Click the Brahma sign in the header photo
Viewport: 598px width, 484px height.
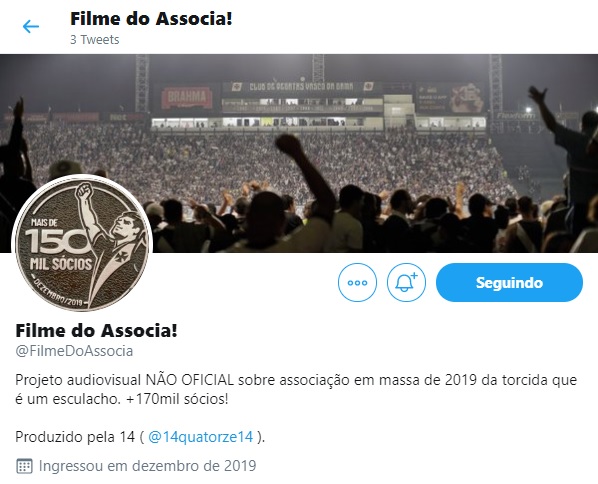point(186,97)
